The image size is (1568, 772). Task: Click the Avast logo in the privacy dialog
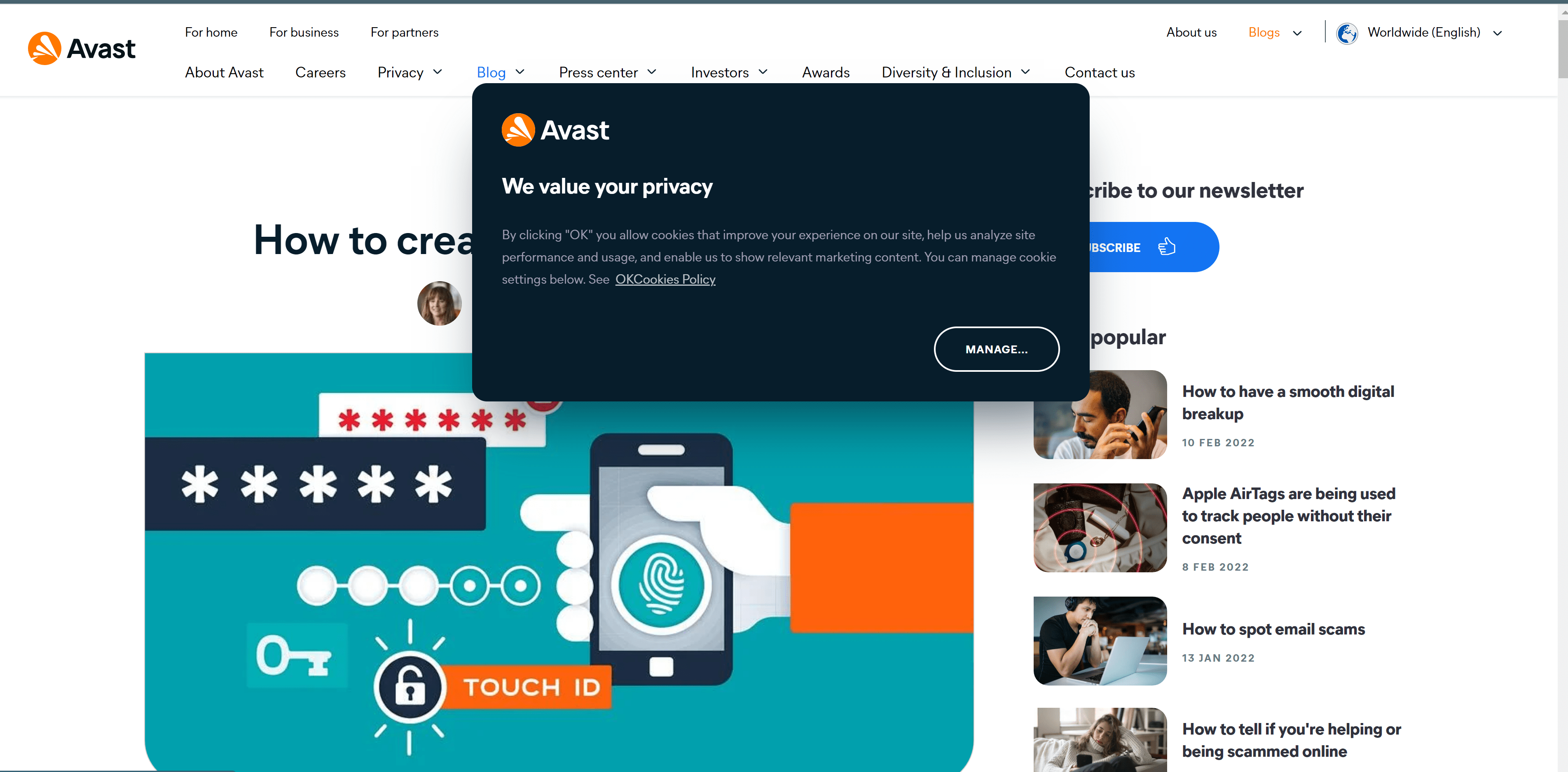tap(555, 130)
